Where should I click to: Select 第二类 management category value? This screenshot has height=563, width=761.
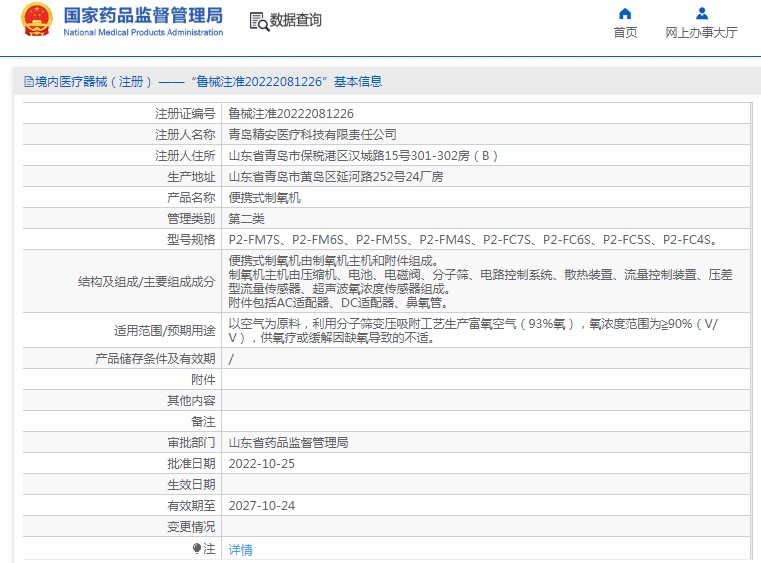point(247,218)
